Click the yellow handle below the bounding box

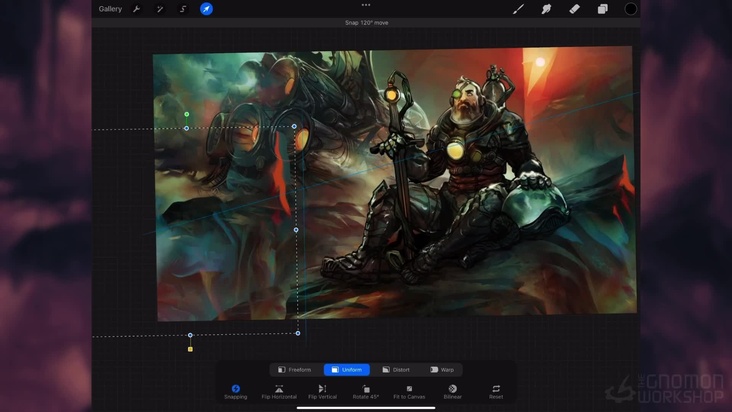coord(190,349)
